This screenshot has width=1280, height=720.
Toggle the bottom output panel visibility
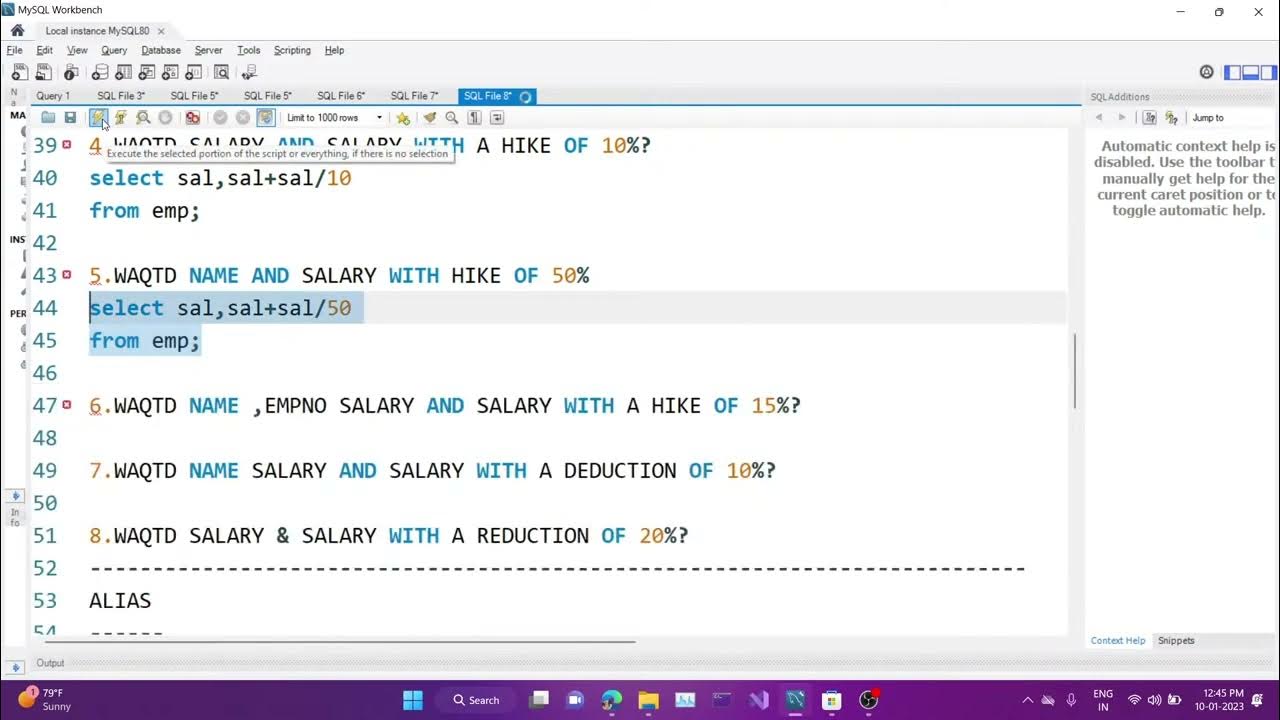tap(1251, 72)
